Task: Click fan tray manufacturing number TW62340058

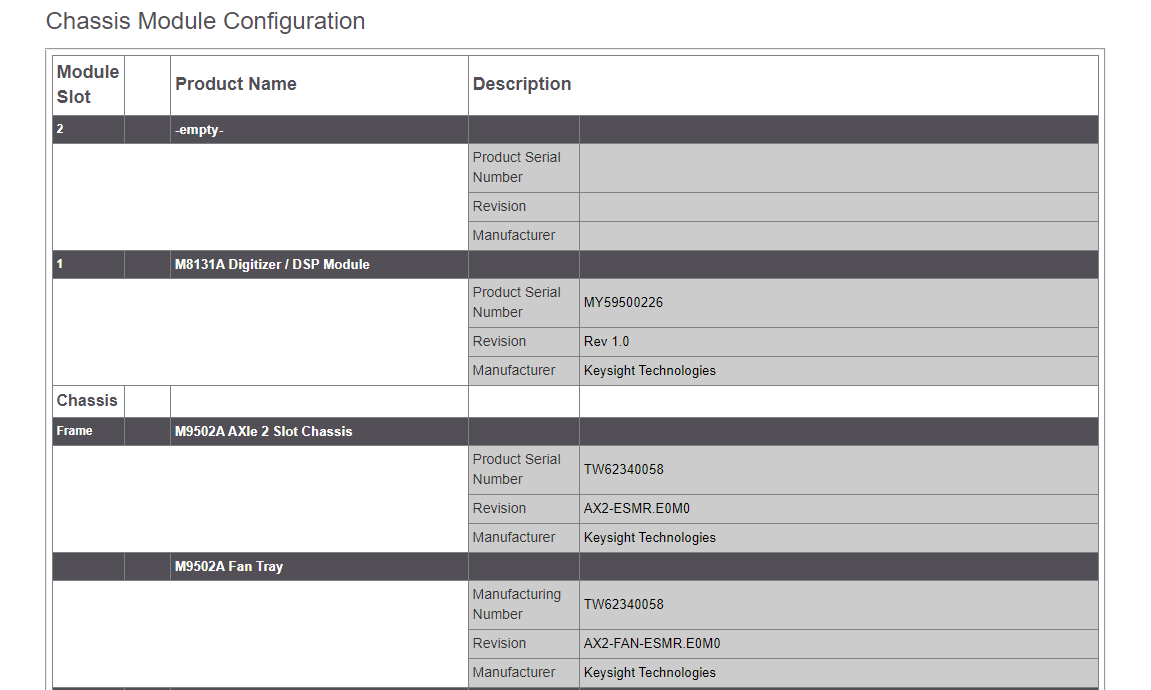Action: pyautogui.click(x=623, y=605)
